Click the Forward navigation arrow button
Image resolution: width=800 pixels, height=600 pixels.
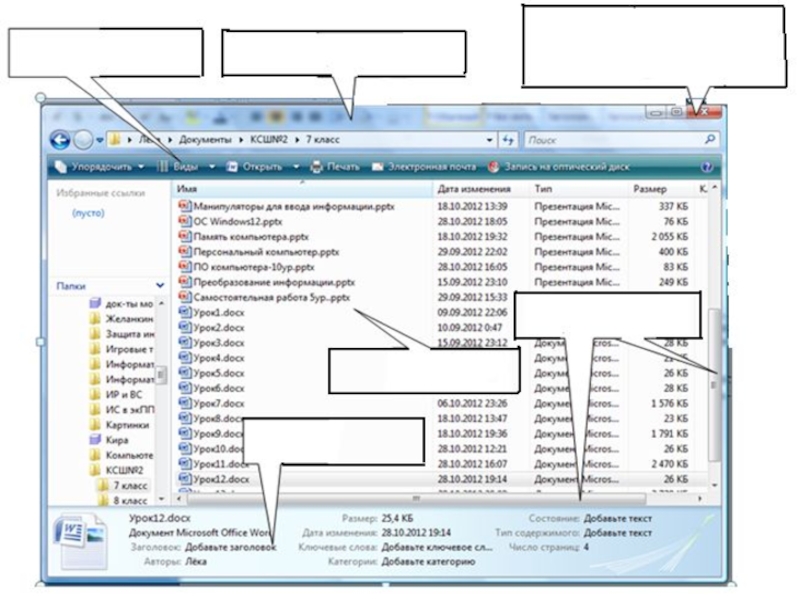83,139
